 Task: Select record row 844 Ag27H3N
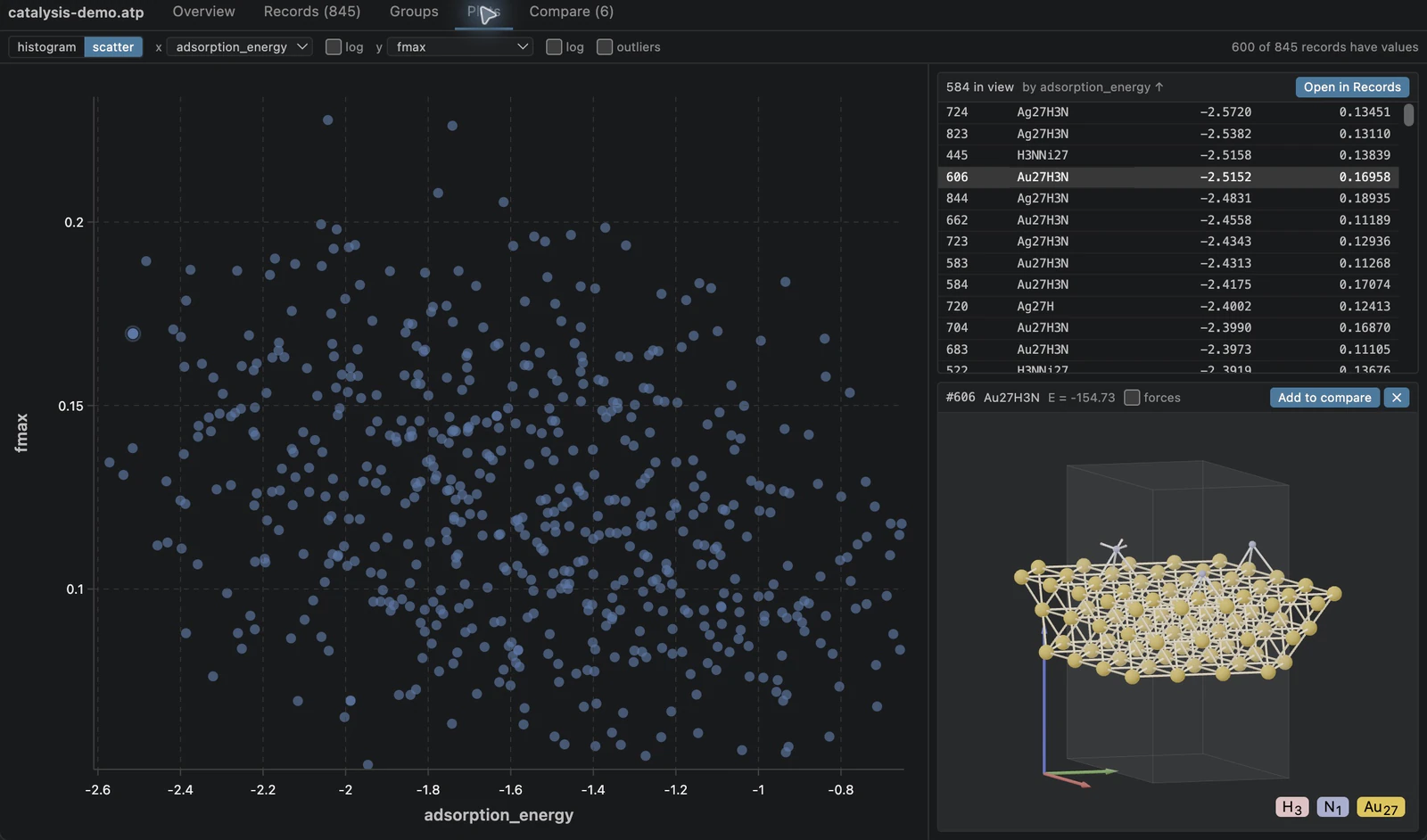tap(1168, 199)
